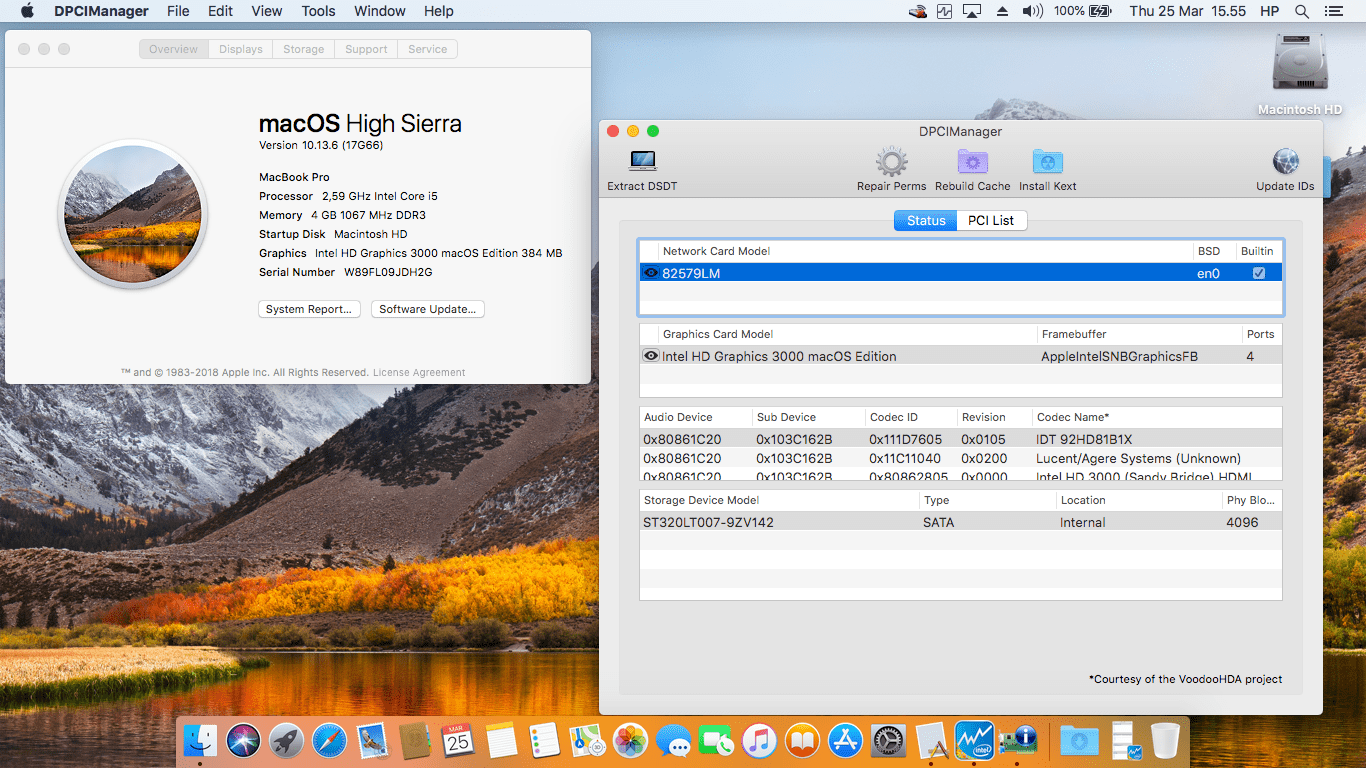Viewport: 1366px width, 768px height.
Task: Select the IDT 92HD81B1X audio row
Action: click(960, 439)
